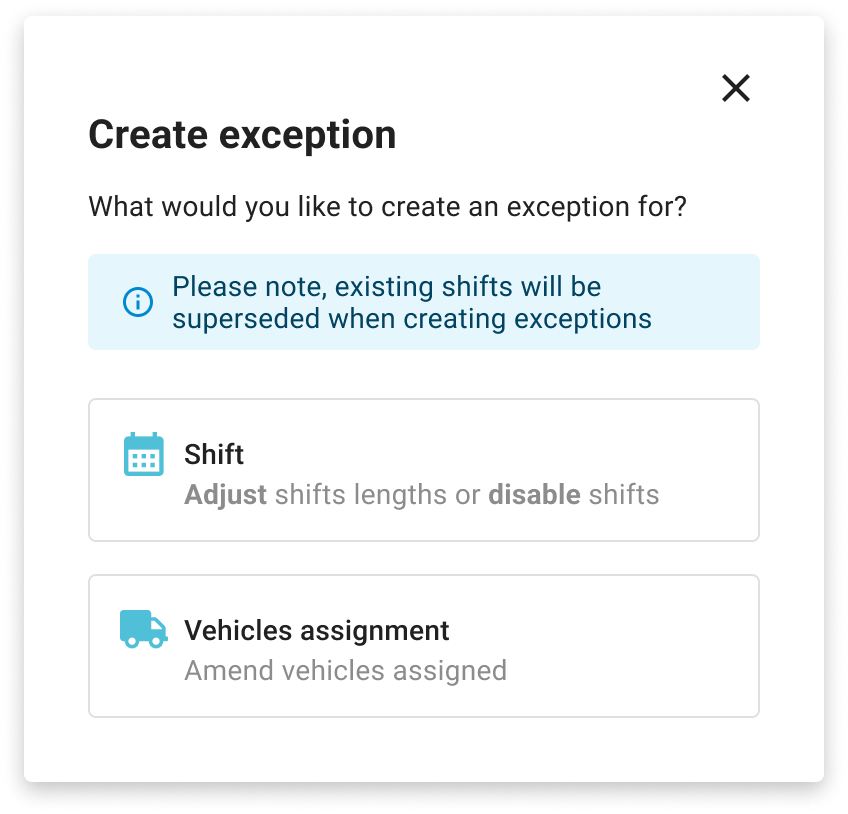Viewport: 848px width, 814px height.
Task: Click the truck icon for Vehicles assignment
Action: click(x=143, y=629)
